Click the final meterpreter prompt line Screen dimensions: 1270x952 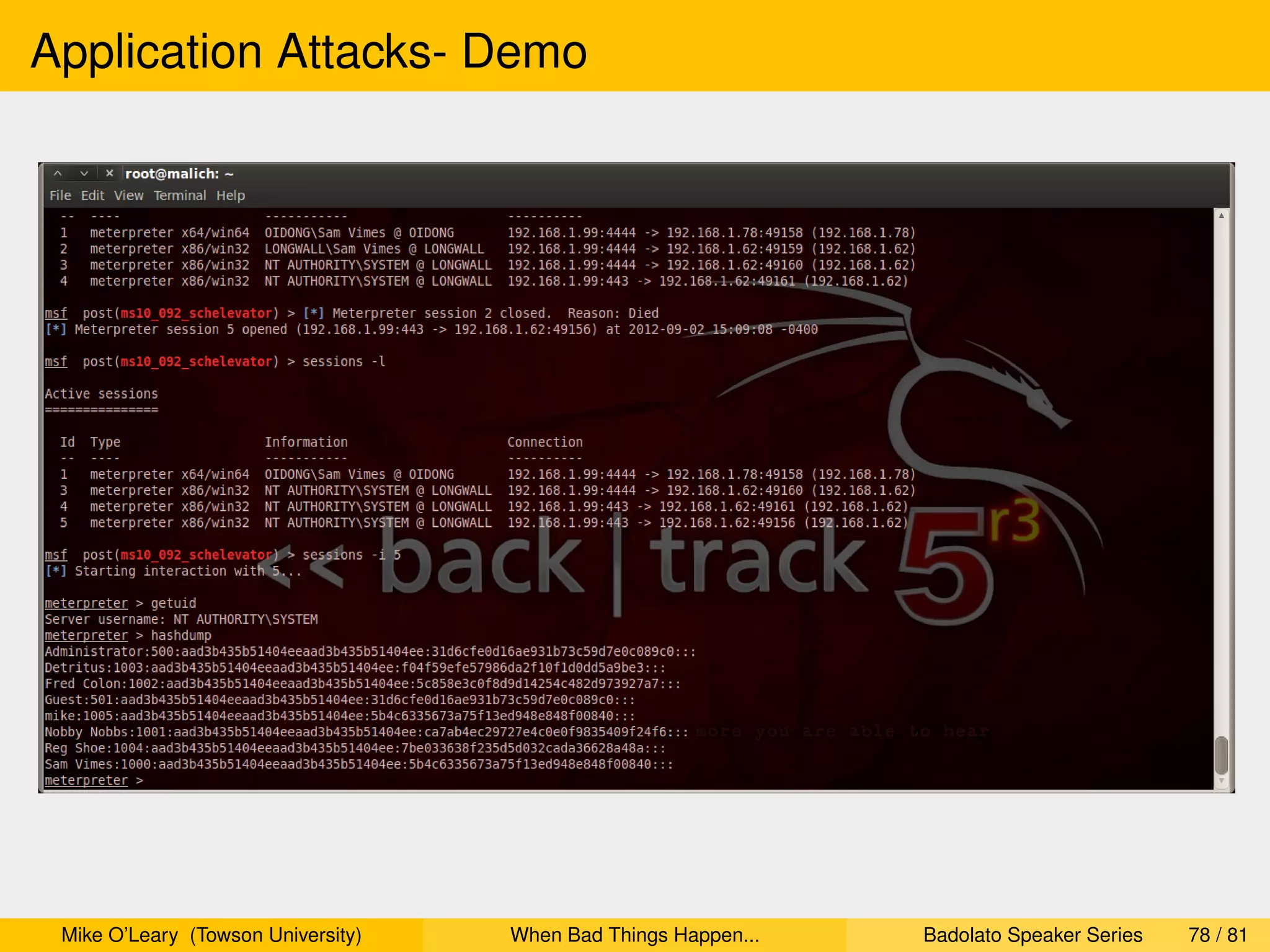(x=94, y=781)
